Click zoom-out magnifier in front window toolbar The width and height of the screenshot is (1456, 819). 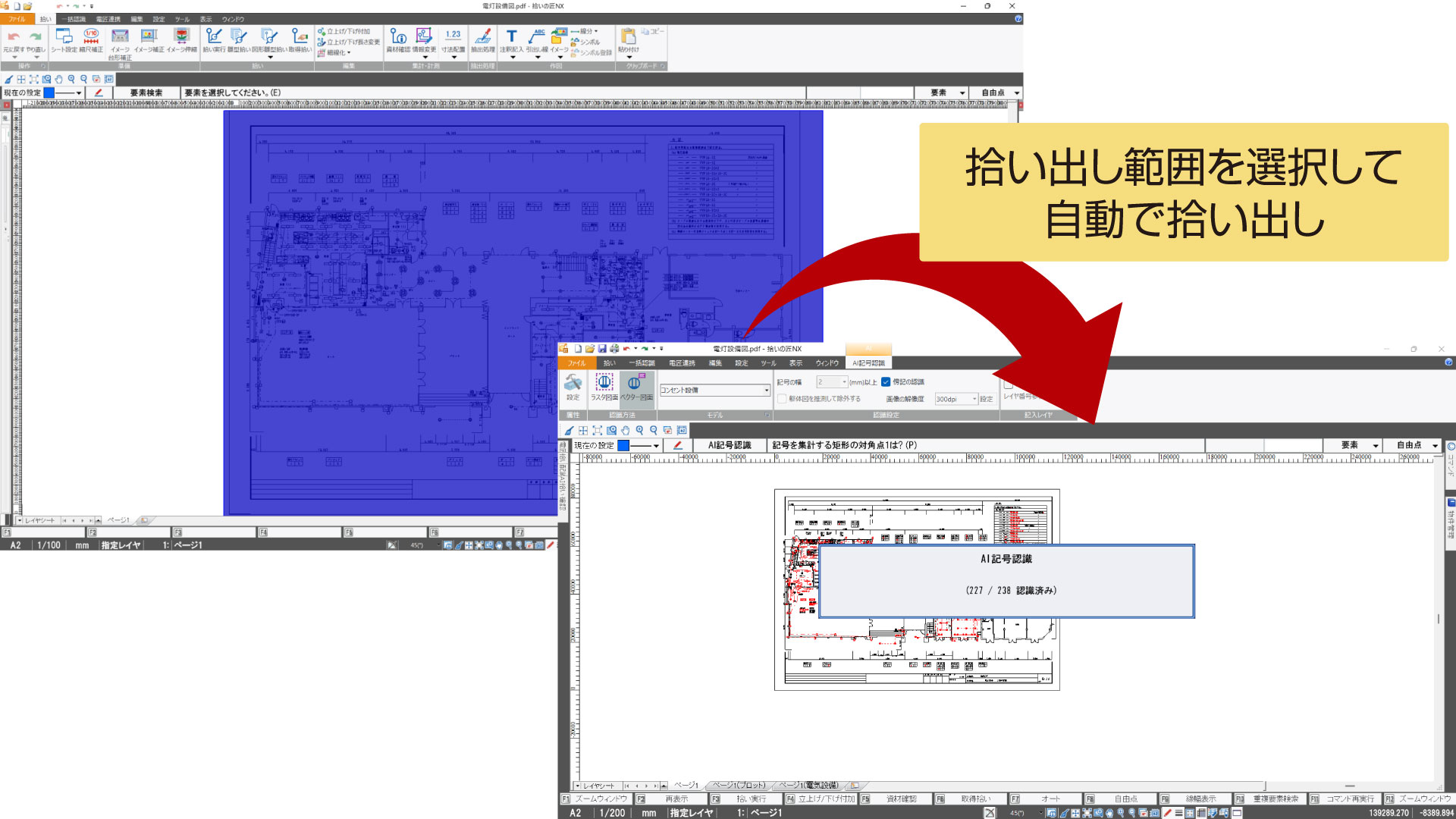coord(654,430)
